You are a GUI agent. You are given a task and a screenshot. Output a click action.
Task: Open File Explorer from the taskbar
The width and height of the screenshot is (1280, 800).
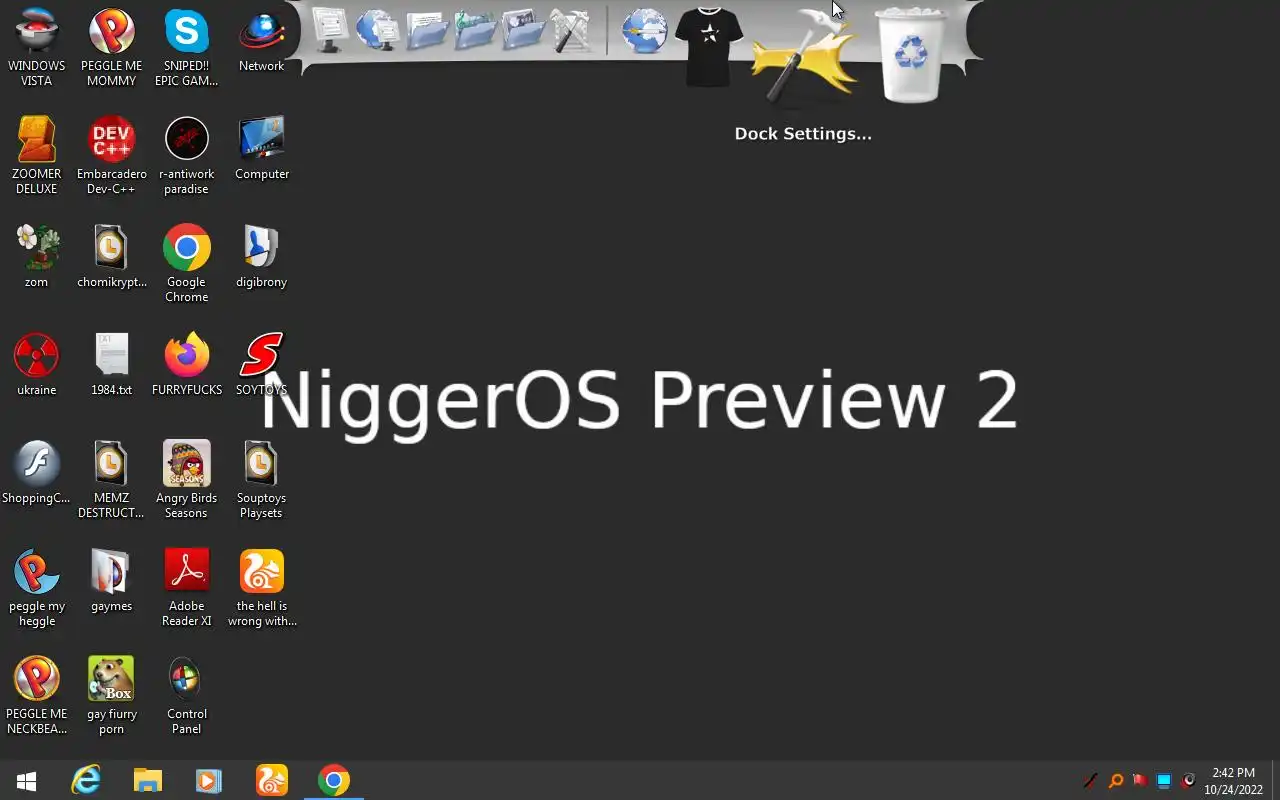coord(148,780)
